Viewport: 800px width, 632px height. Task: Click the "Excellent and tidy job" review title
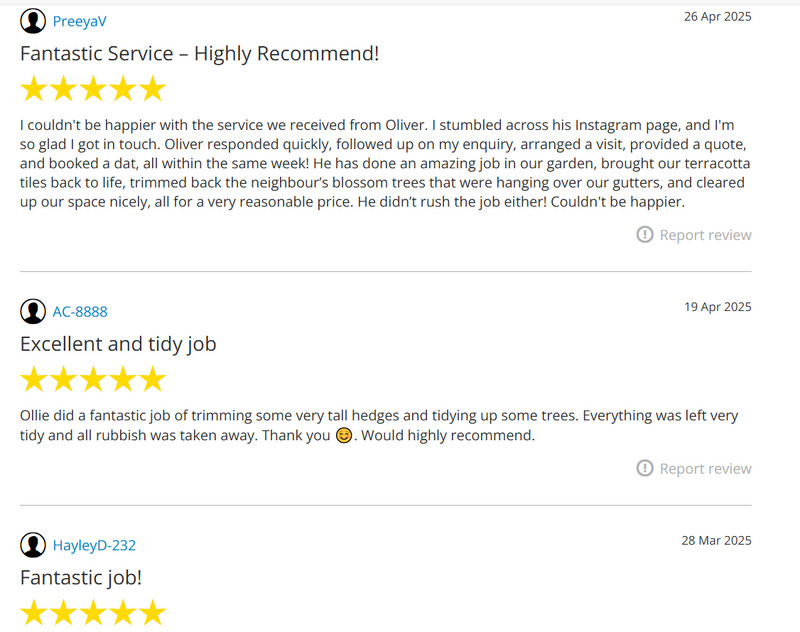pos(118,343)
